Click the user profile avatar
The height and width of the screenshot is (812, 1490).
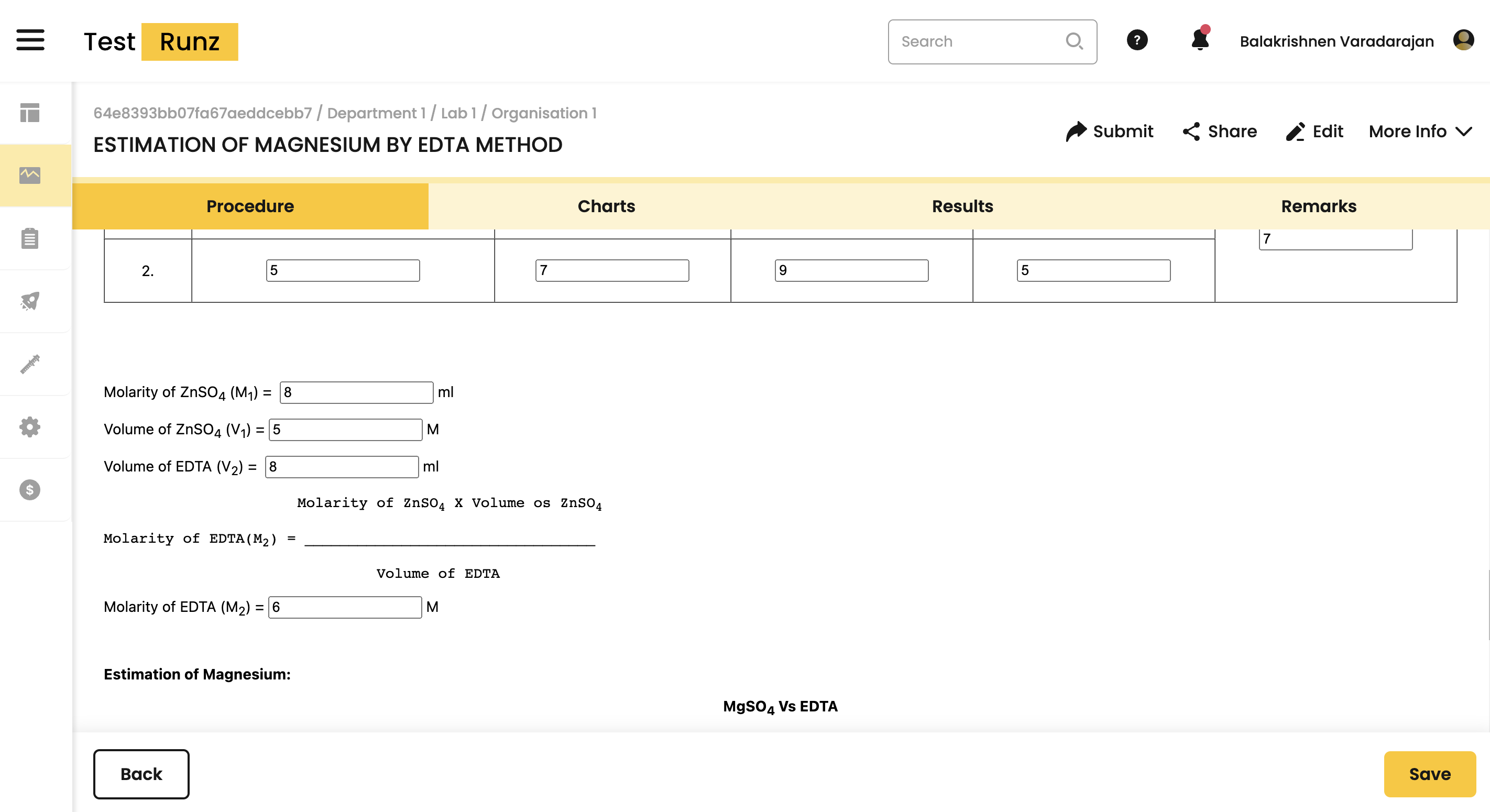(x=1463, y=40)
